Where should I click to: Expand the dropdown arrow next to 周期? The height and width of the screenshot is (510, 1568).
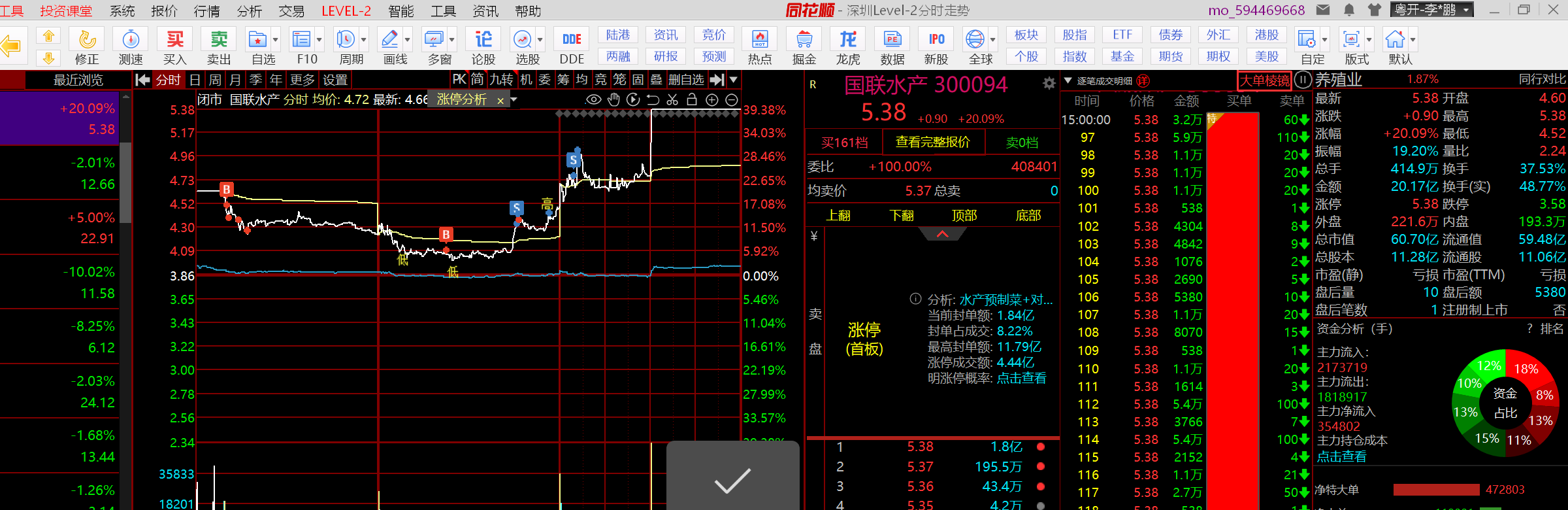[363, 40]
